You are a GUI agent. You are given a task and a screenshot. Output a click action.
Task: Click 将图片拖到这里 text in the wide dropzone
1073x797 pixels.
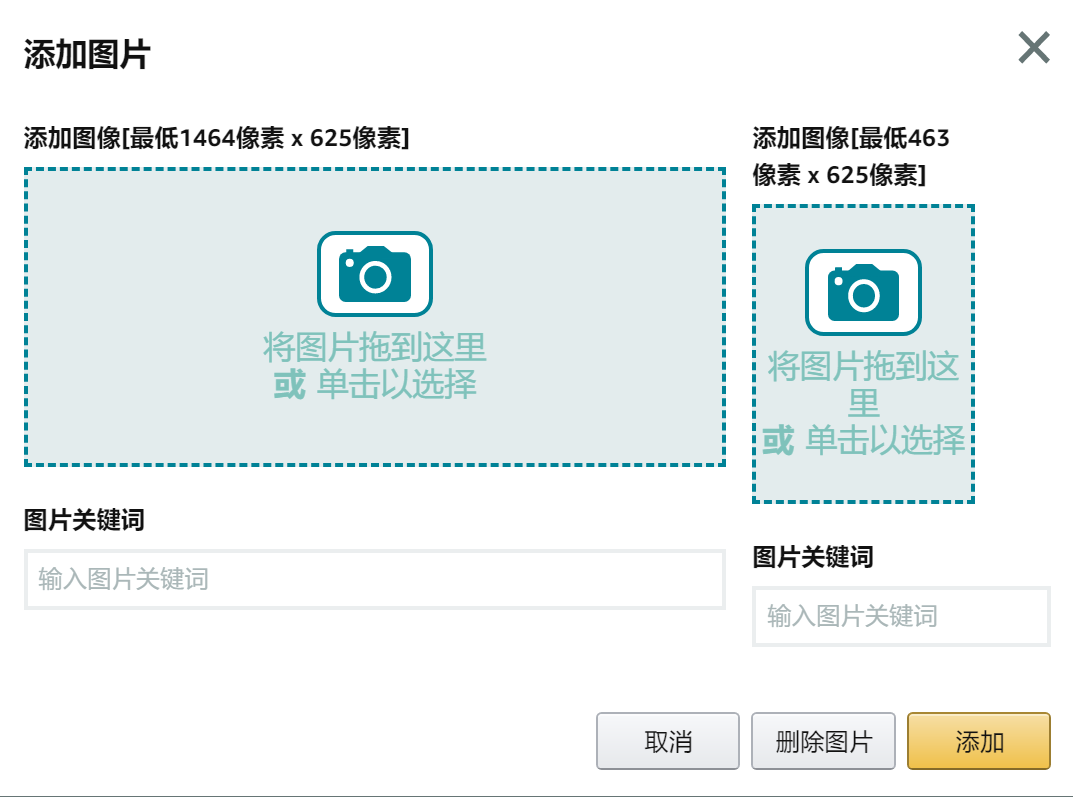click(x=375, y=348)
